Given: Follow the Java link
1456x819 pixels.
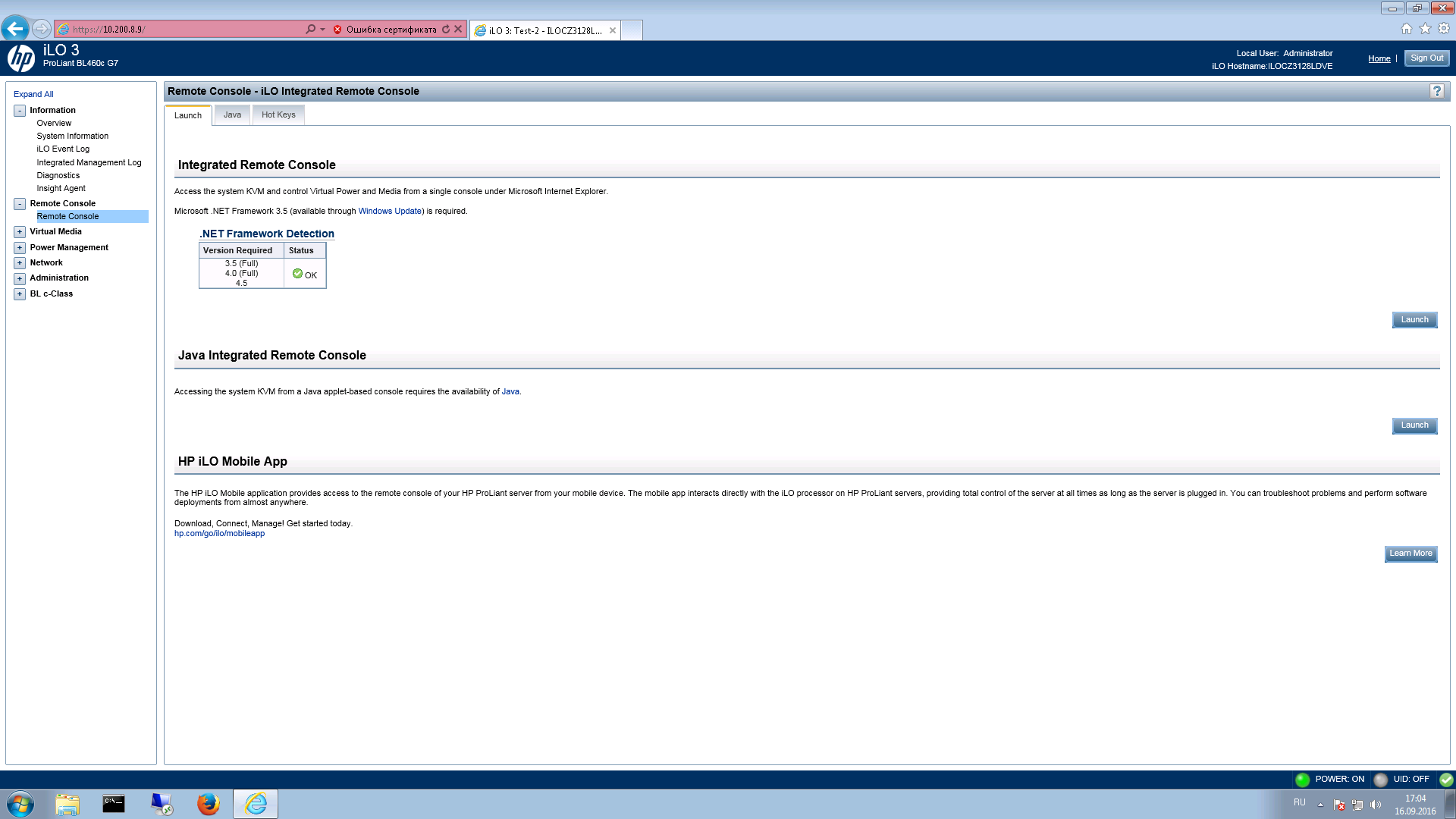Looking at the screenshot, I should (x=510, y=391).
